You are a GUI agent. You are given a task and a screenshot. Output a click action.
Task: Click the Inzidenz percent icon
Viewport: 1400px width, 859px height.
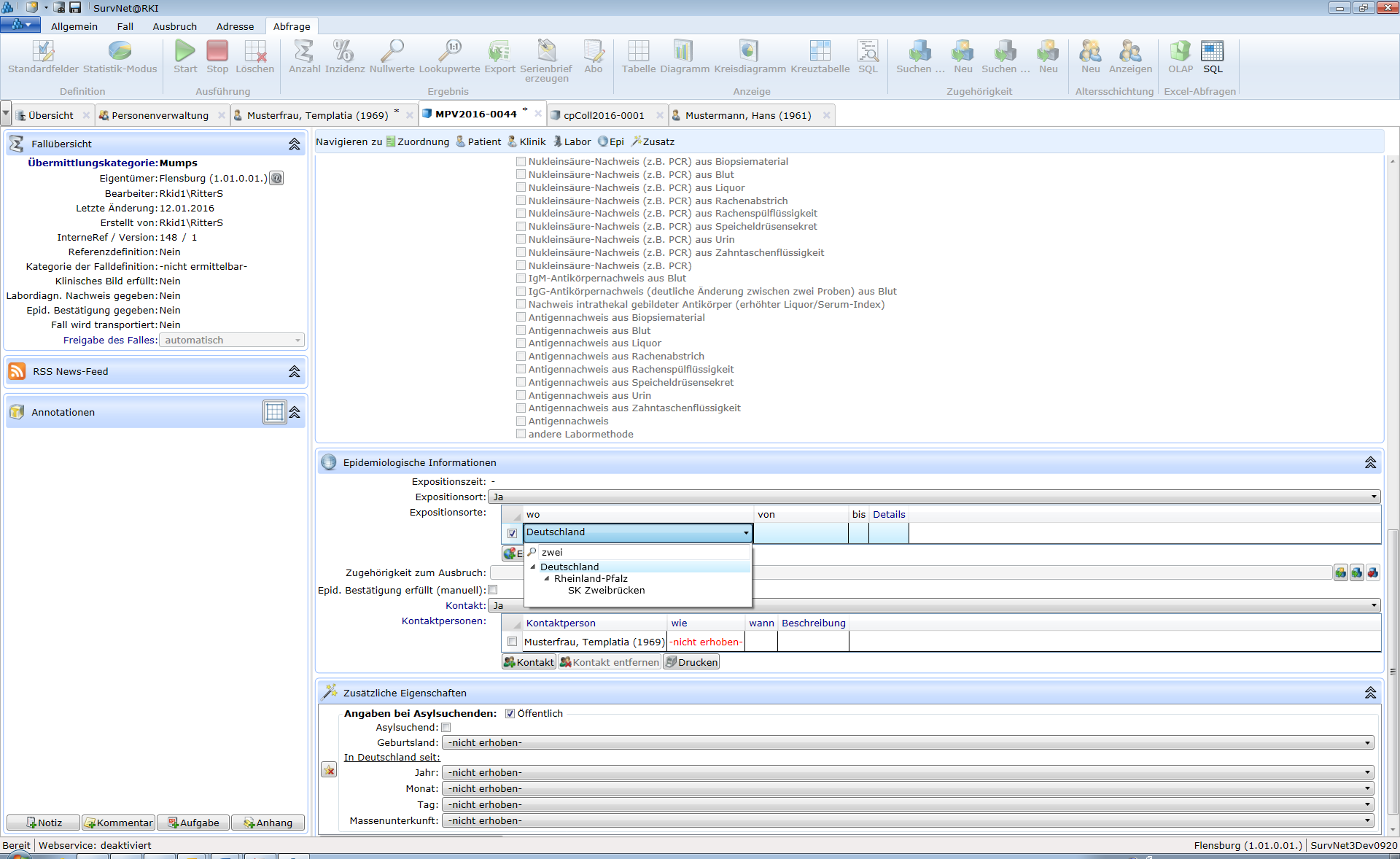point(344,52)
